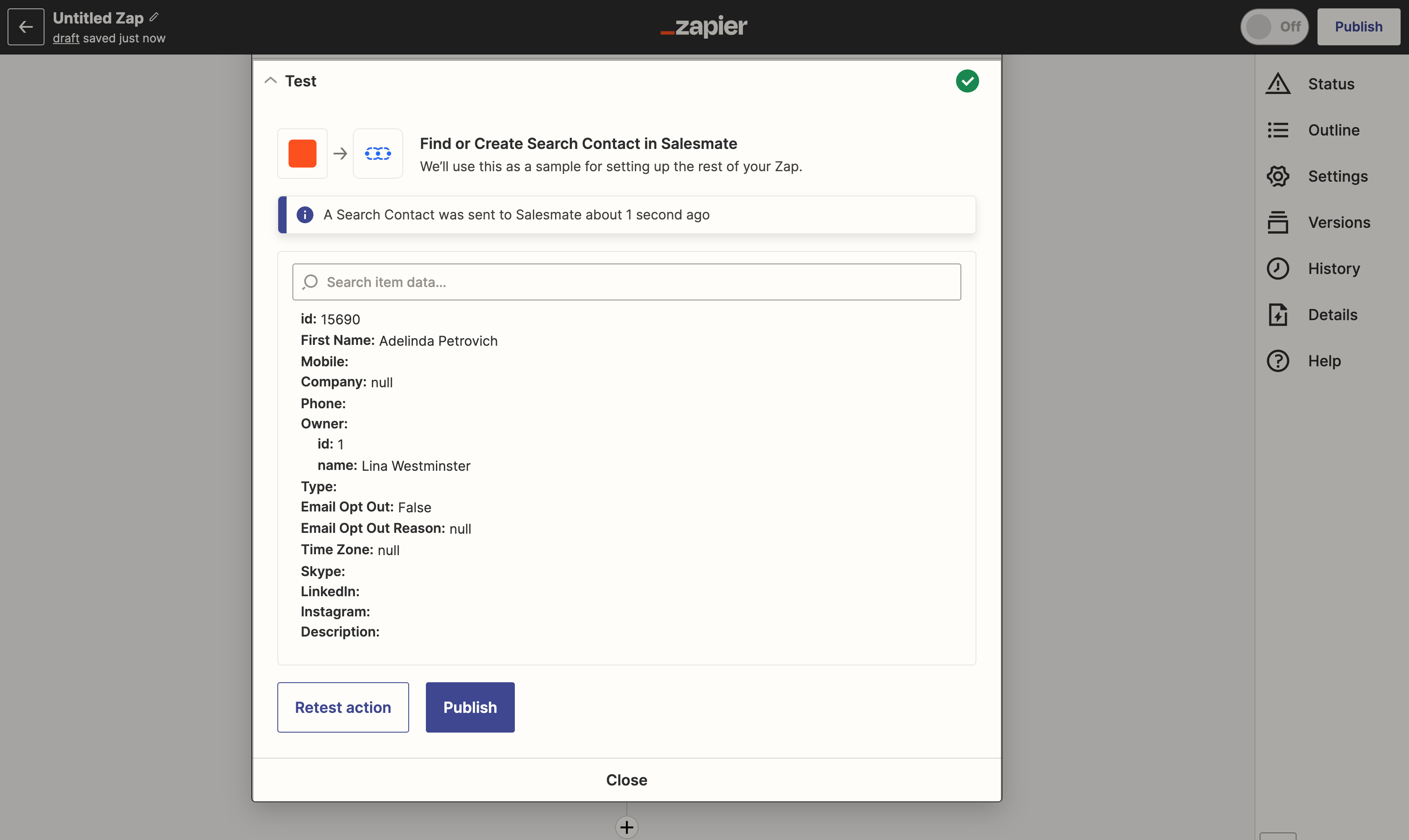Open the Help question icon
1409x840 pixels.
click(x=1278, y=360)
